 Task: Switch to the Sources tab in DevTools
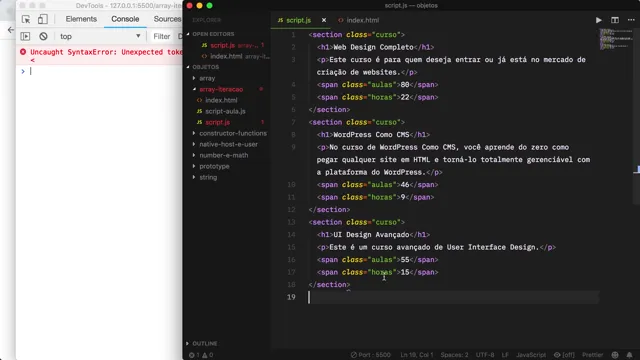click(x=167, y=19)
